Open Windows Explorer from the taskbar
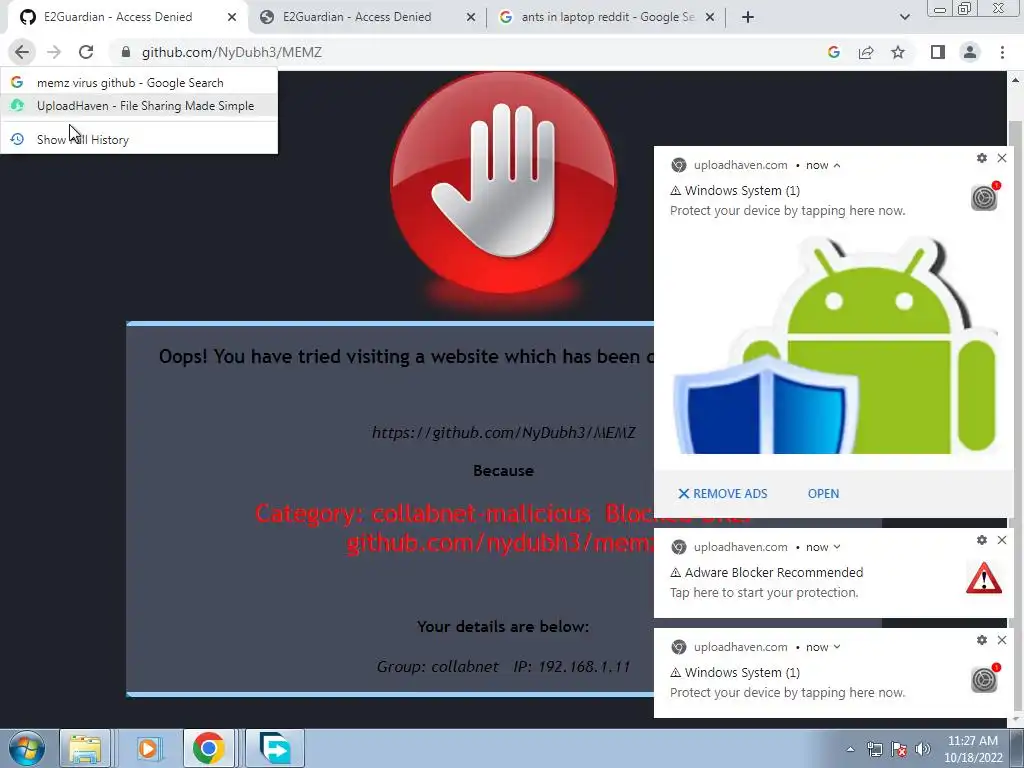Screen dimensions: 1024x768 click(86, 748)
